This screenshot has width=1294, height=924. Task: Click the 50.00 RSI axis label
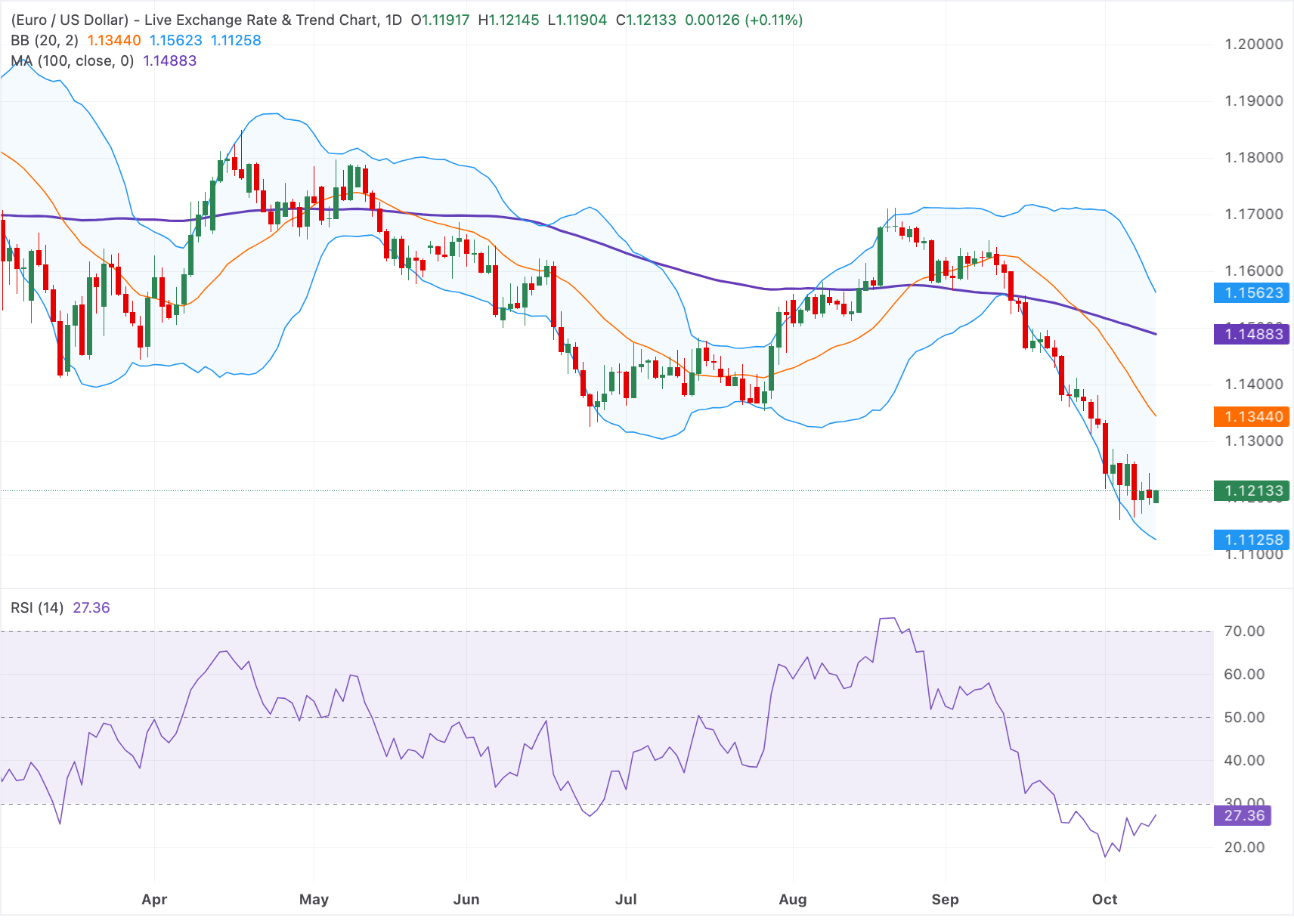point(1244,717)
